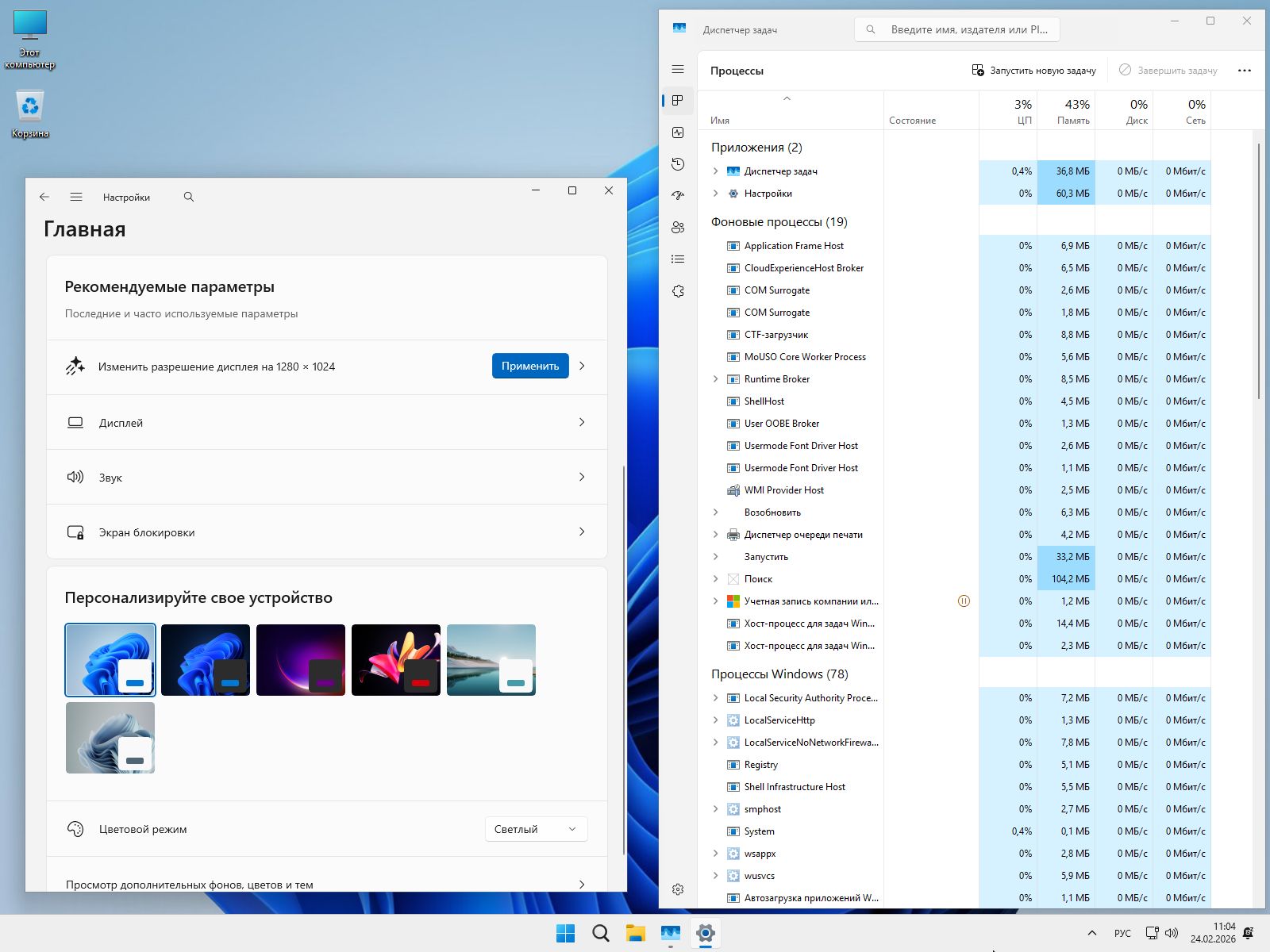Viewport: 1270px width, 952px height.
Task: Click Запустить новую задачу button
Action: [x=1033, y=71]
